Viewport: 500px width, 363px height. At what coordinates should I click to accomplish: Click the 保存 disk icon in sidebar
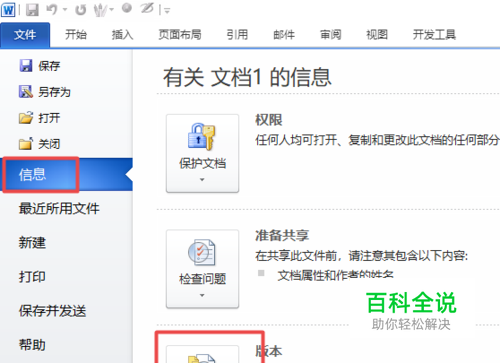[26, 66]
